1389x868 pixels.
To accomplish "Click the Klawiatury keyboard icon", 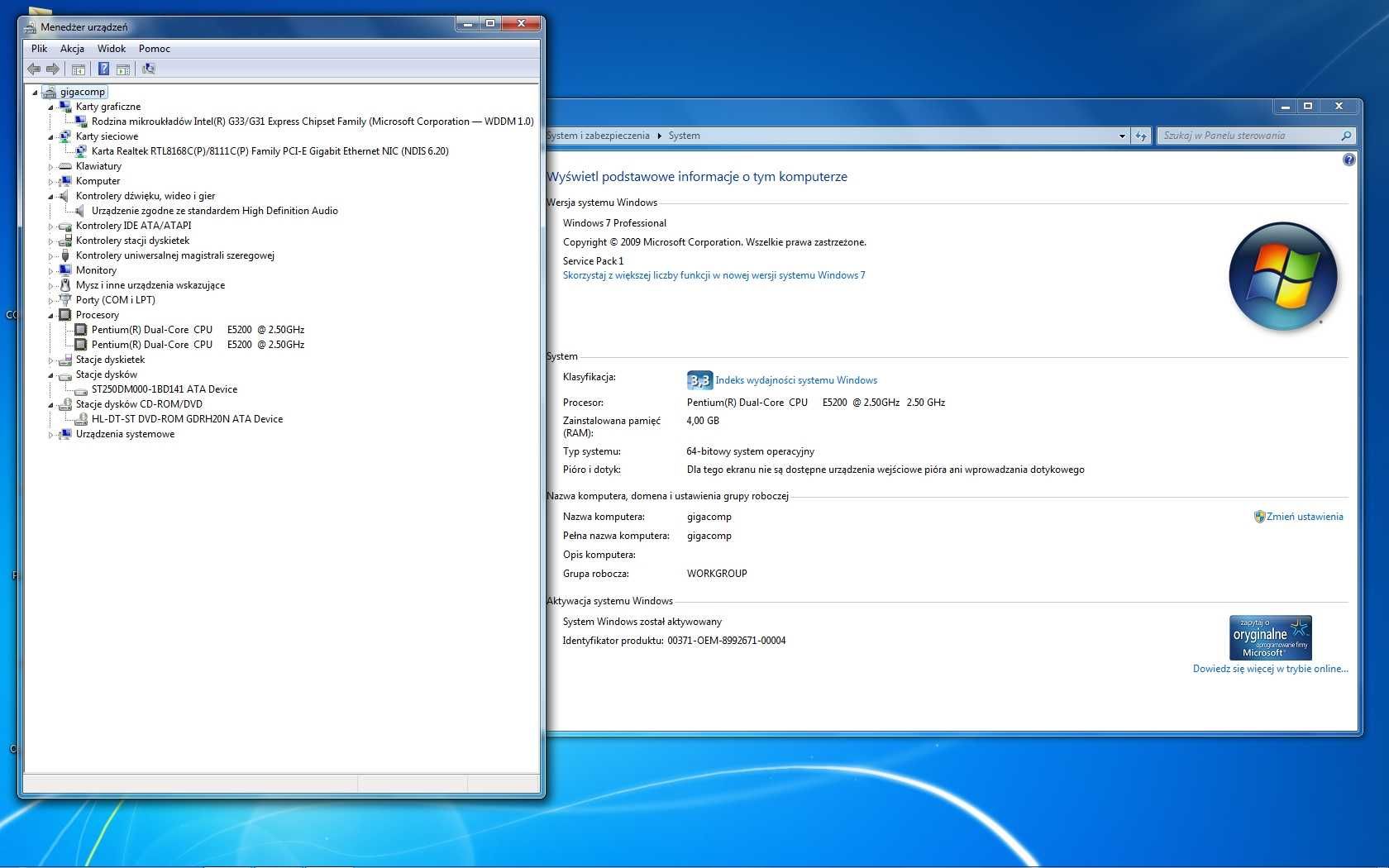I will point(65,166).
